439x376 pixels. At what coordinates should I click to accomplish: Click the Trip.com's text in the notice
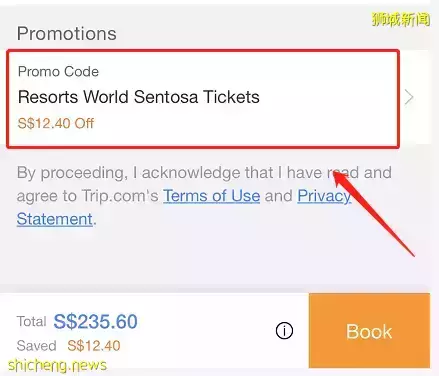120,196
